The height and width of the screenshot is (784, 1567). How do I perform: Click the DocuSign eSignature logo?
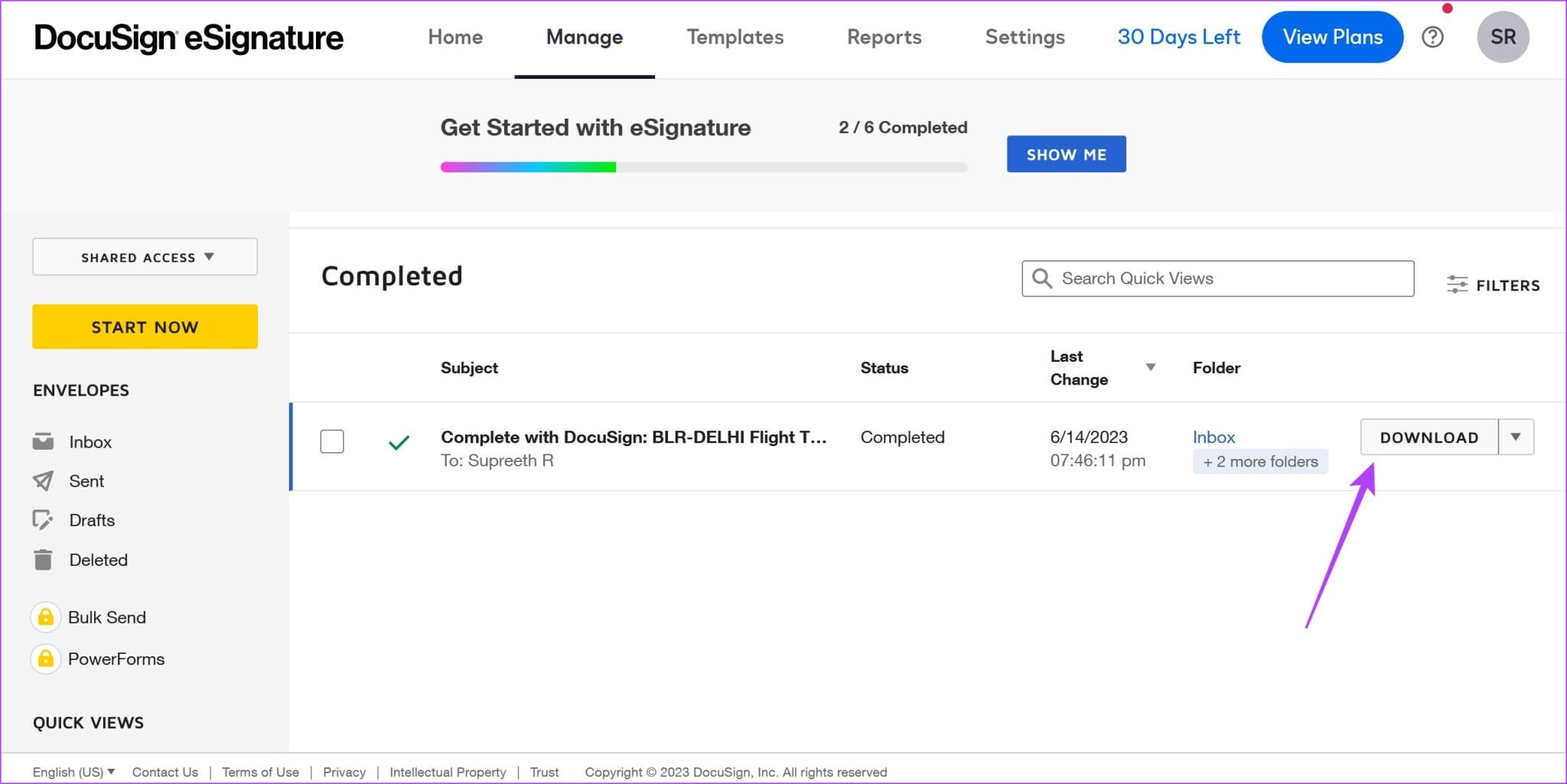pyautogui.click(x=188, y=37)
